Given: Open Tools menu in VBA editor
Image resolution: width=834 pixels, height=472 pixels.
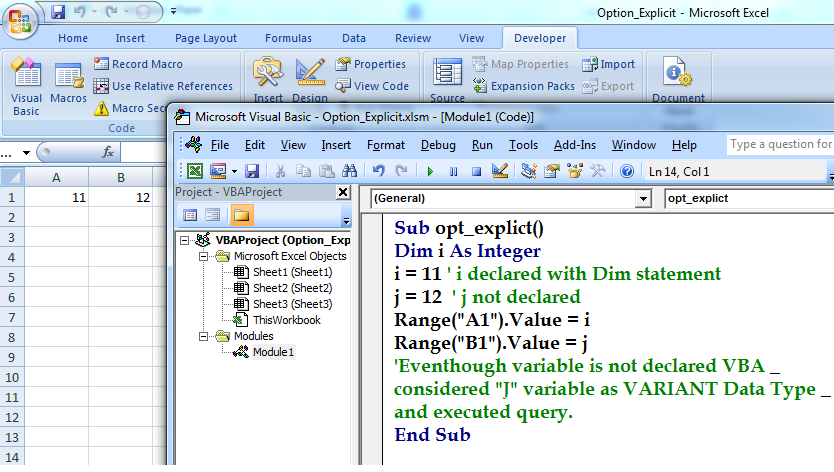Looking at the screenshot, I should [x=523, y=145].
